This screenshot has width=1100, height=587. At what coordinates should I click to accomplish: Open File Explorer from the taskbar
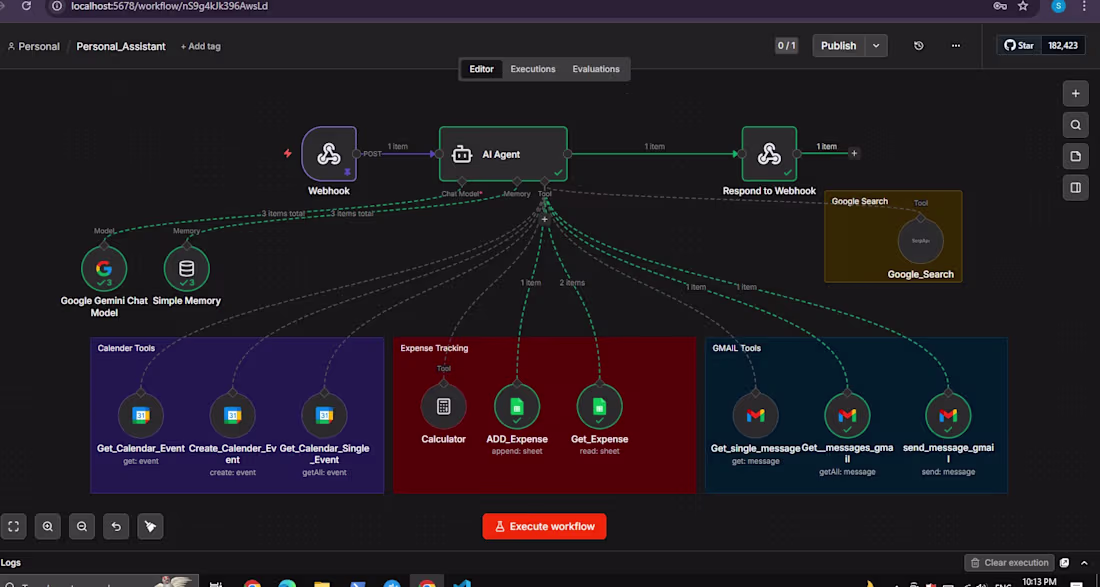point(322,583)
